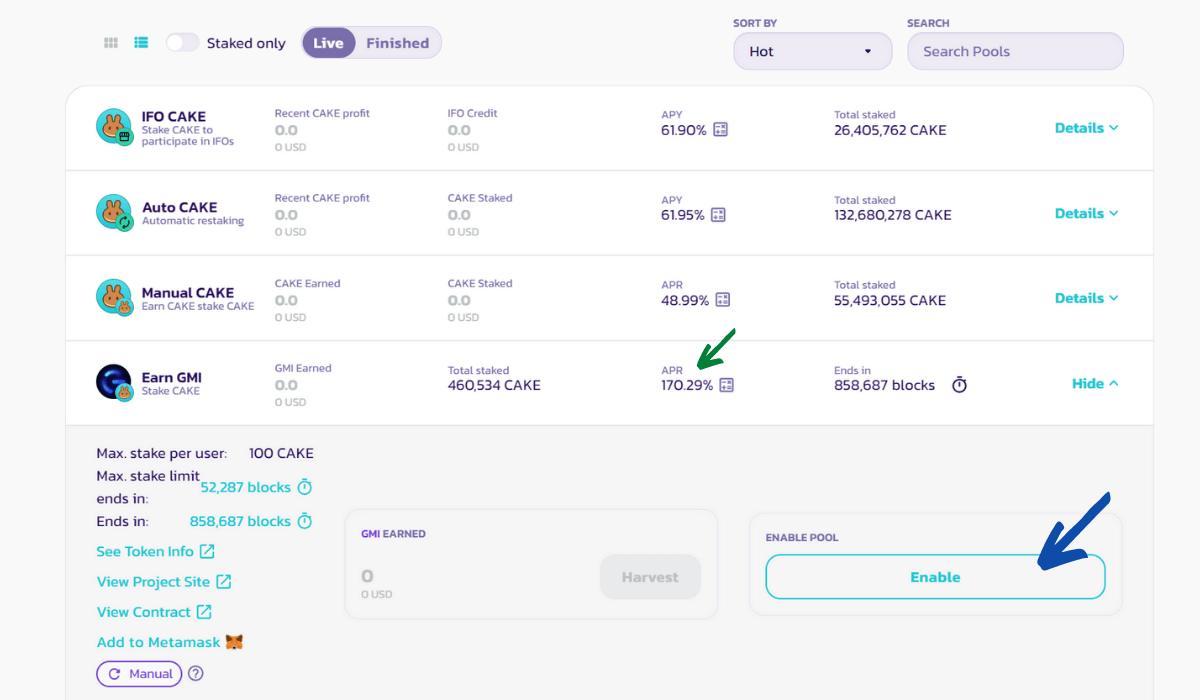This screenshot has width=1200, height=700.
Task: Open the Sort By Hot dropdown
Action: [813, 51]
